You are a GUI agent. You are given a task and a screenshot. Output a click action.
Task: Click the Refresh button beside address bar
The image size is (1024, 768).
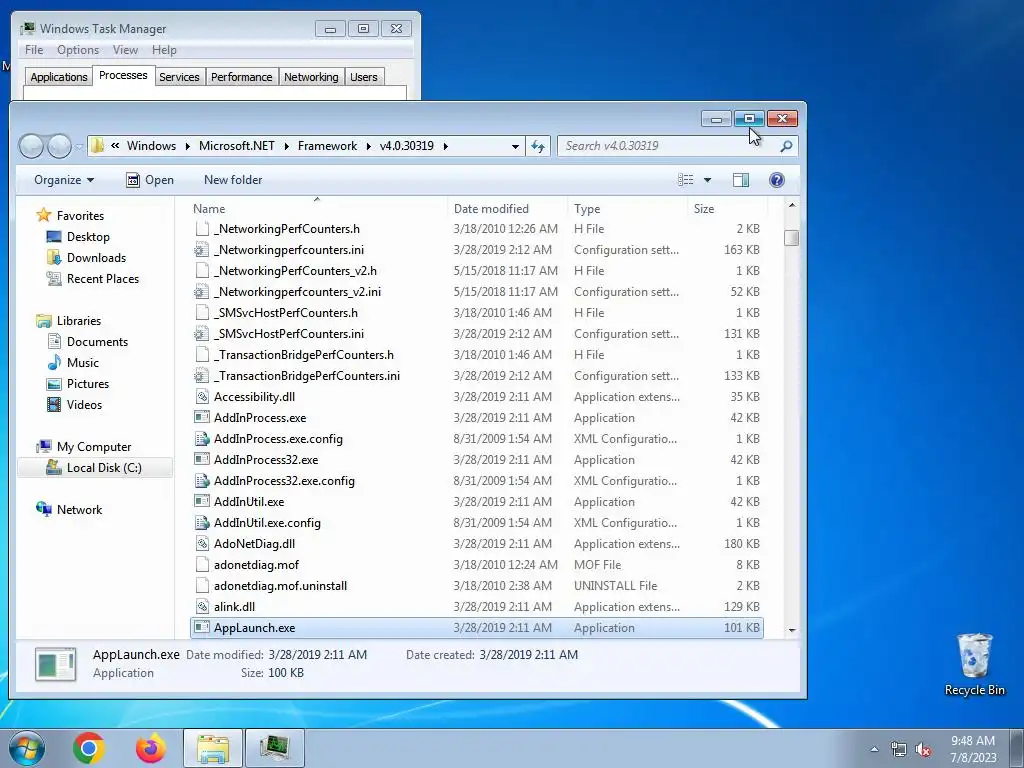tap(538, 146)
